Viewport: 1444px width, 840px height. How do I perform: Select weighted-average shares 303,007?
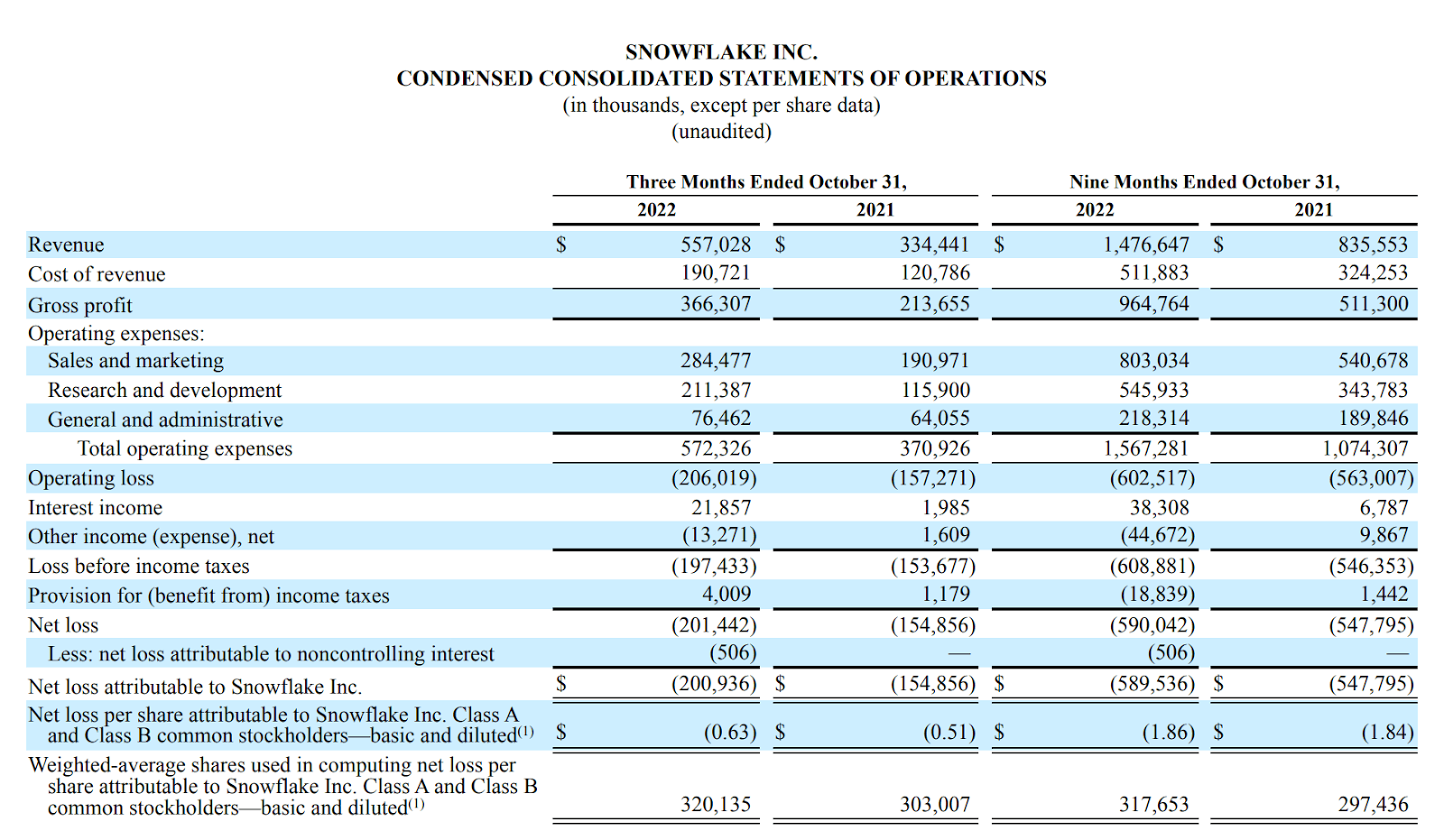(934, 804)
